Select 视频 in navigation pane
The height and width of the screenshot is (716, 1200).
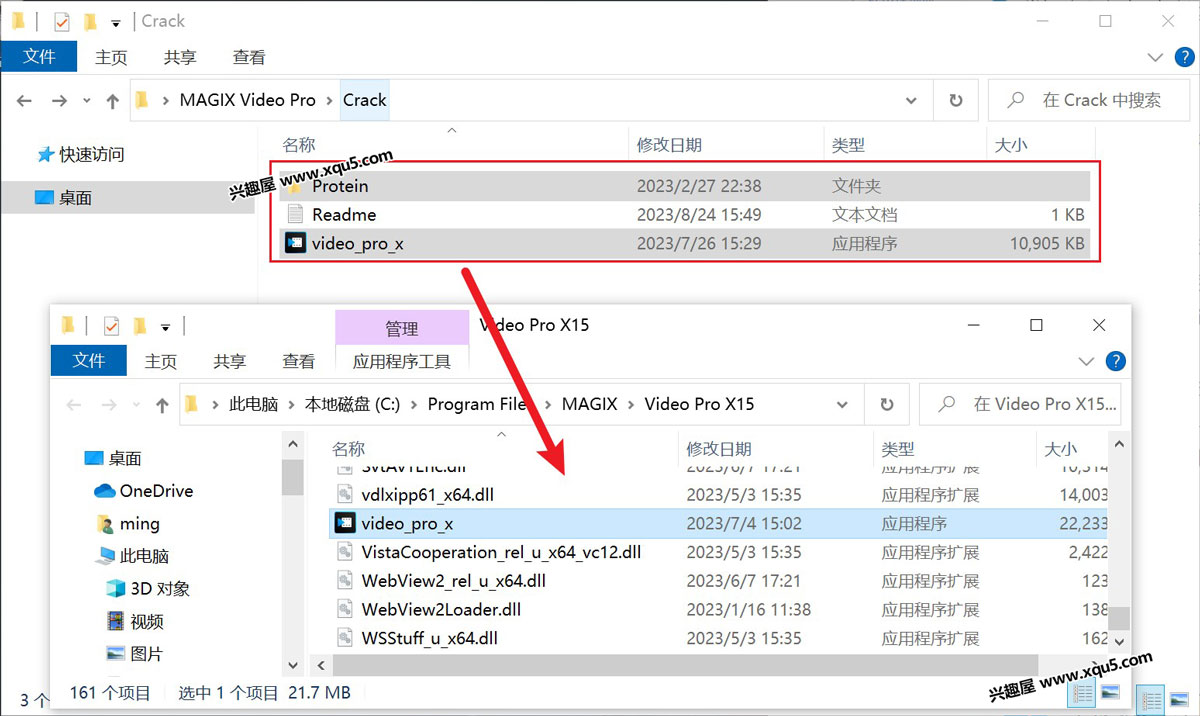(x=134, y=621)
